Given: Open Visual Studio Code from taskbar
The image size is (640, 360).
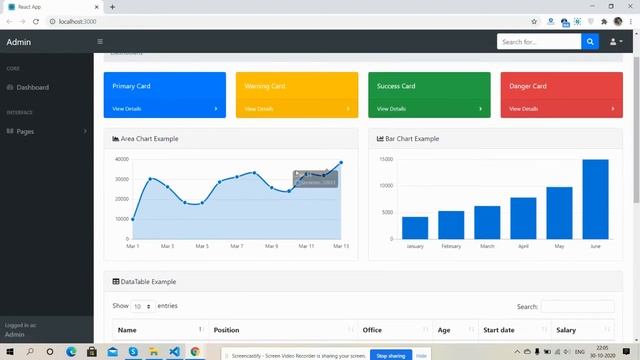Looking at the screenshot, I should (174, 351).
